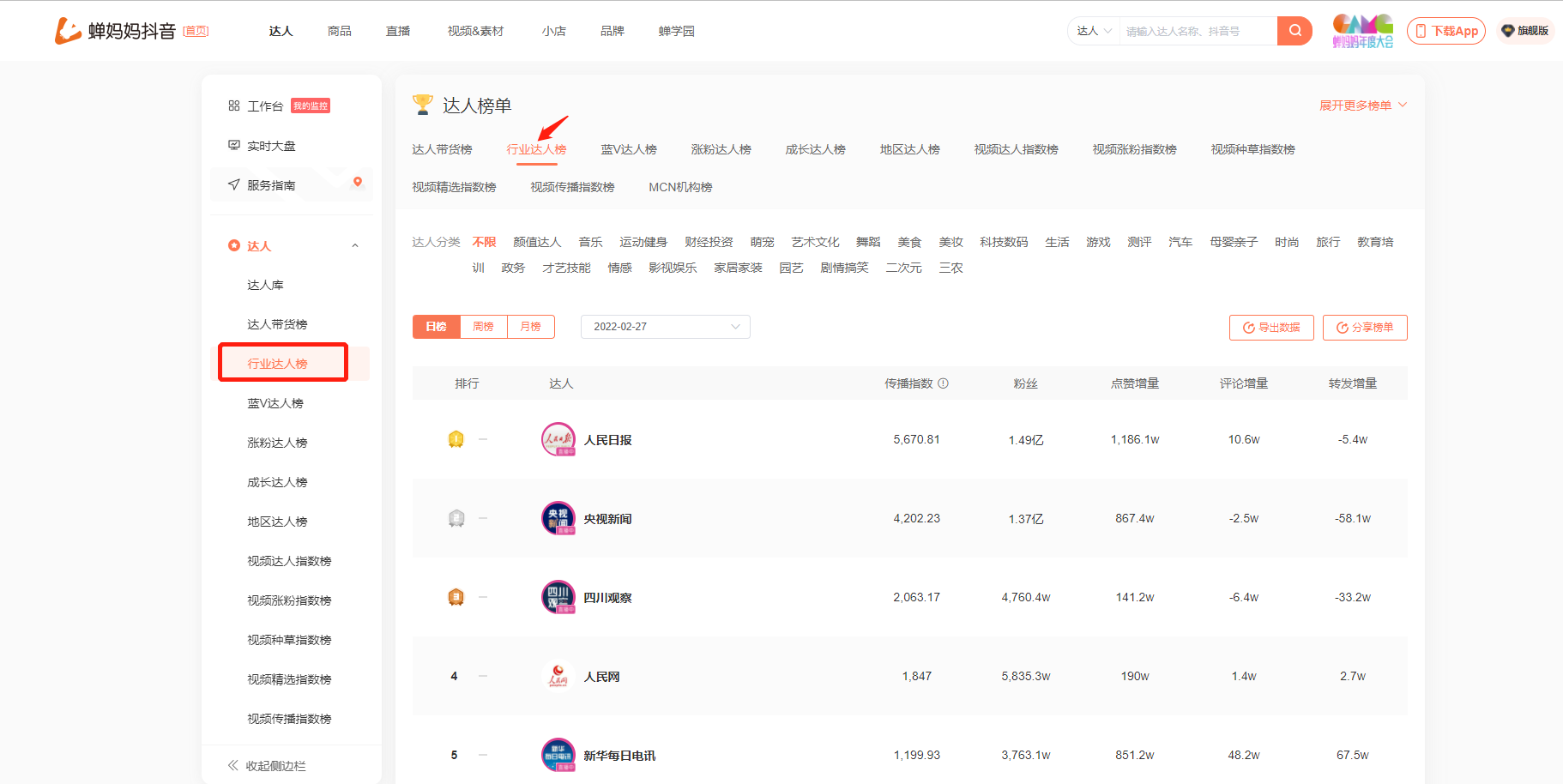Click 分享榜单 button

[x=1365, y=328]
